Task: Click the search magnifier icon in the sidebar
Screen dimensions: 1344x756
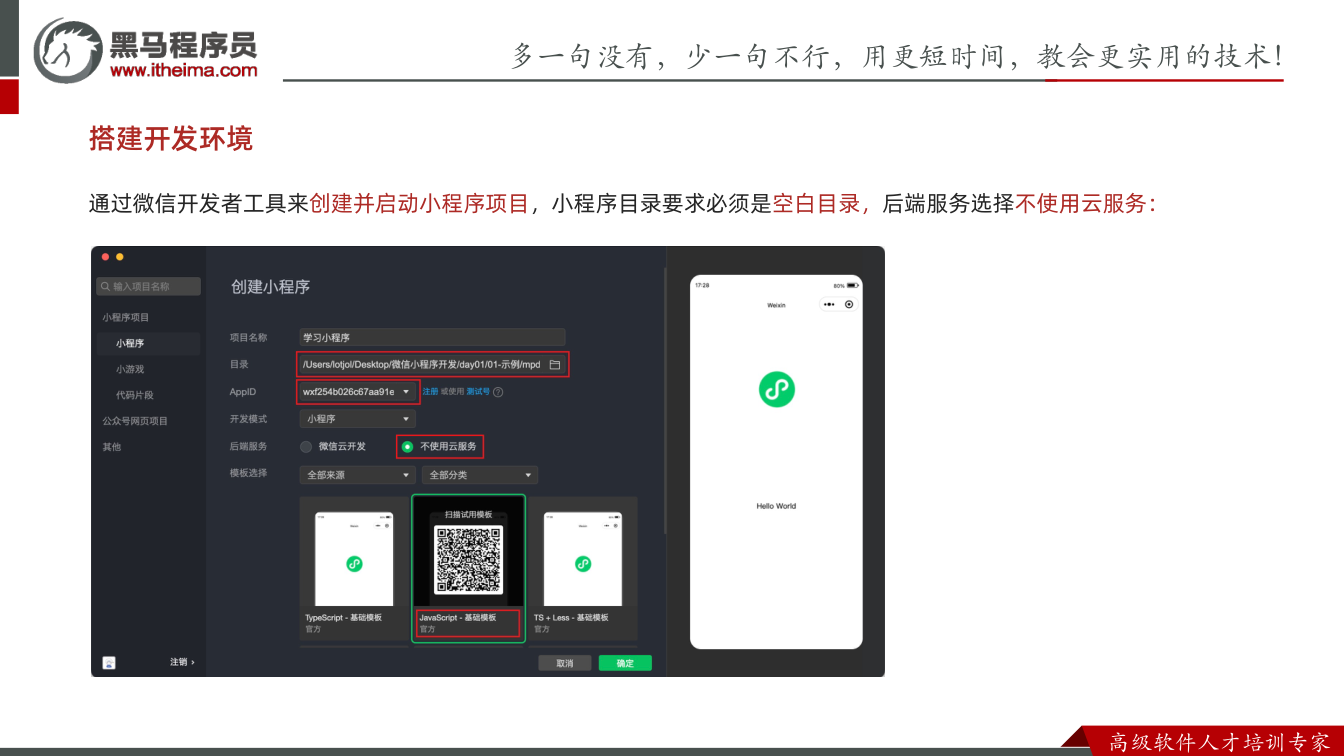Action: (x=106, y=287)
